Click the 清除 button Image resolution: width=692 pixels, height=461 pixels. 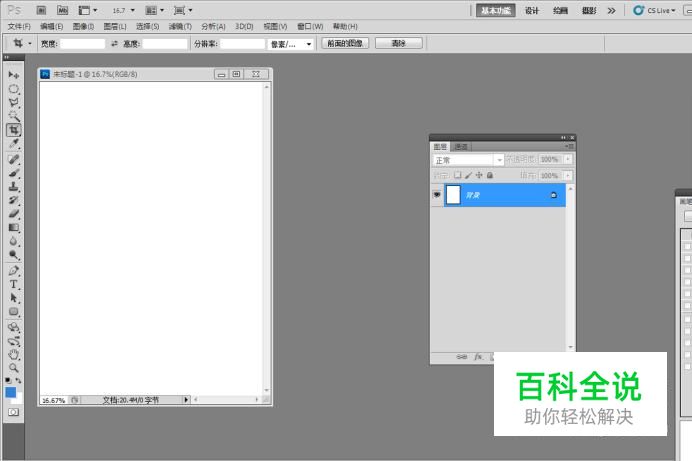pos(399,43)
